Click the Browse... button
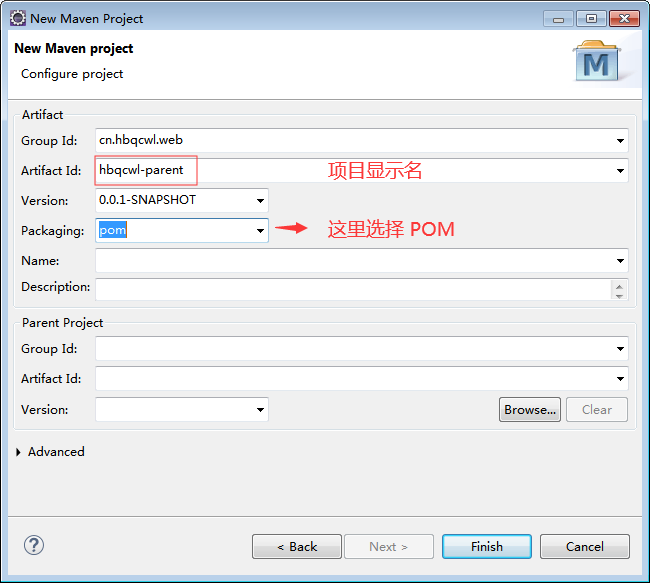 click(x=529, y=409)
